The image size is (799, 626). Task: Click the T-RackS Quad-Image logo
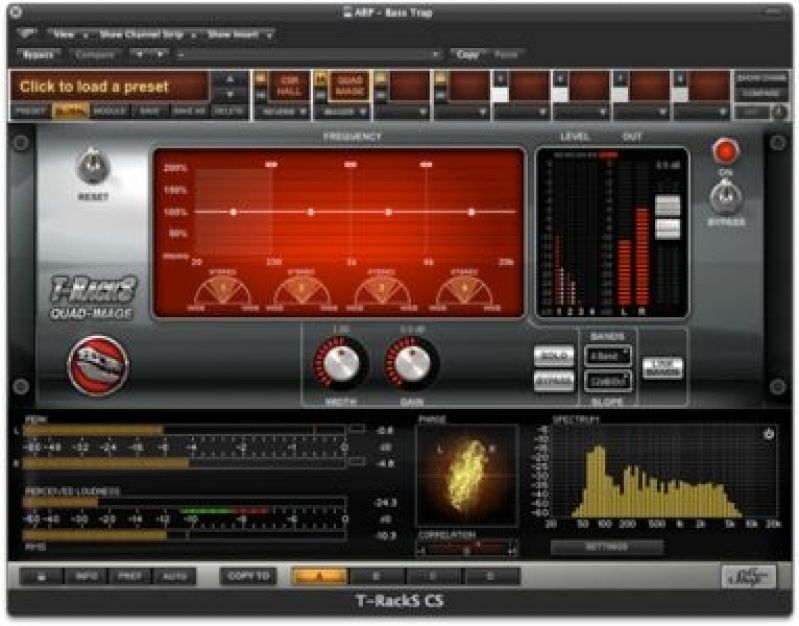click(x=93, y=298)
